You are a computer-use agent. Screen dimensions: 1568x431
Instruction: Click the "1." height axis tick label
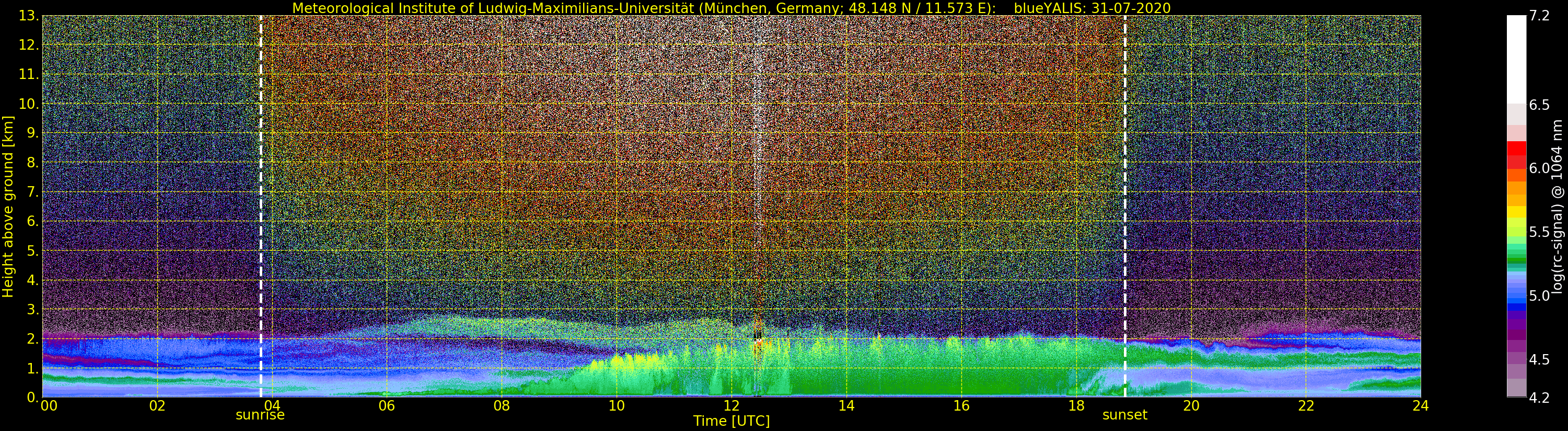tap(32, 368)
